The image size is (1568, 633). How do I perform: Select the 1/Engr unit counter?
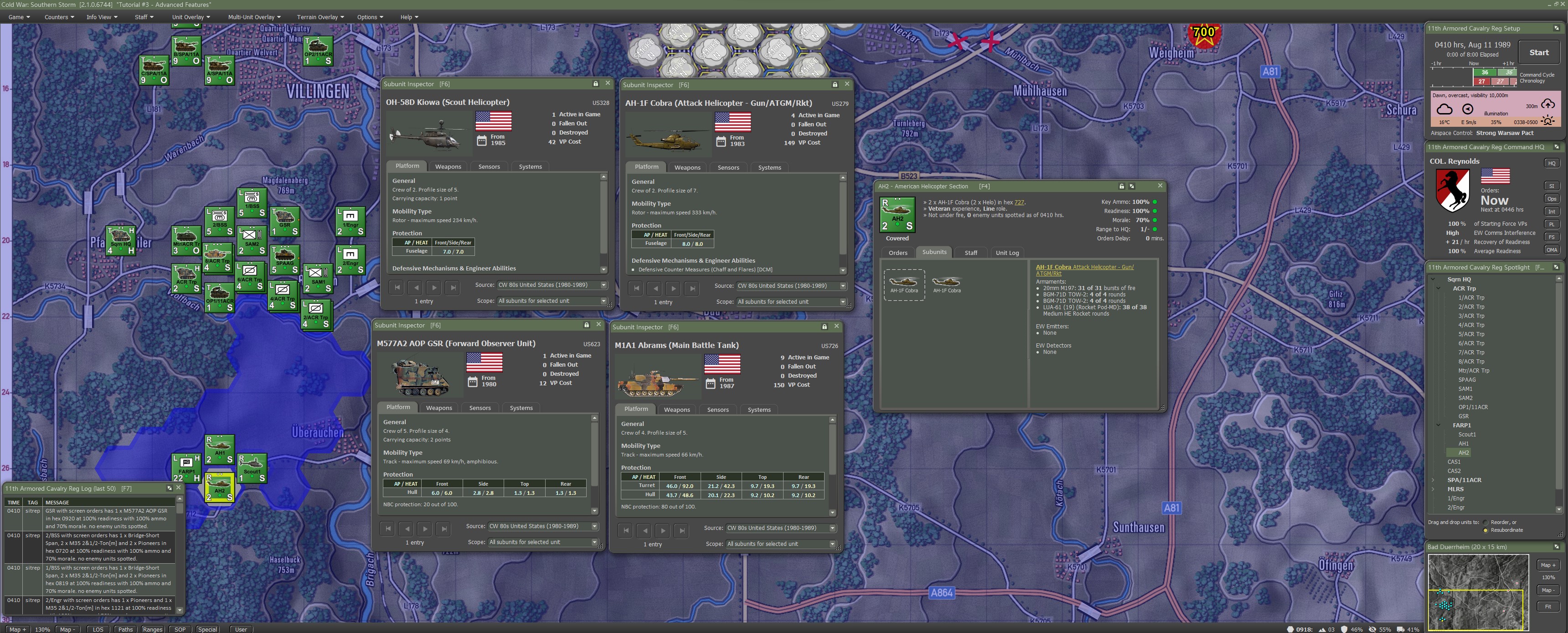[350, 222]
